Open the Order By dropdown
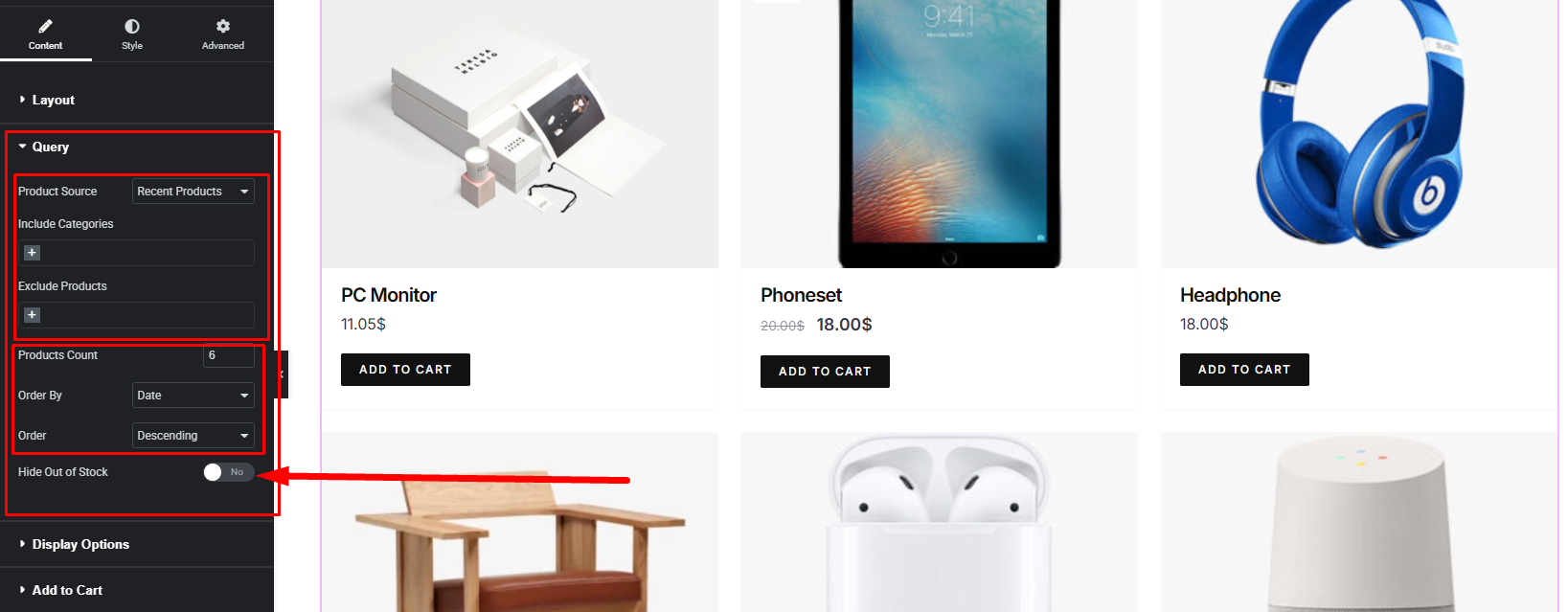 point(193,396)
